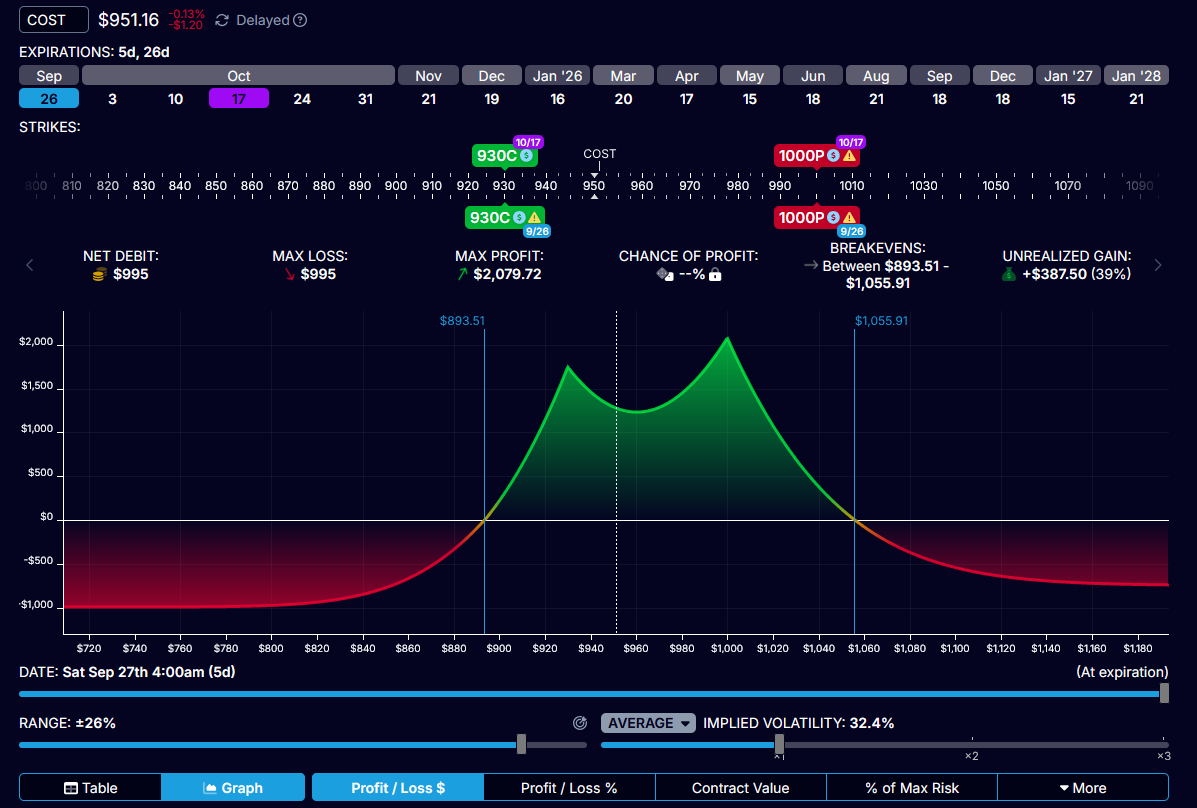Click the lock icon beside Chance of Profit
The image size is (1197, 808).
(x=716, y=274)
